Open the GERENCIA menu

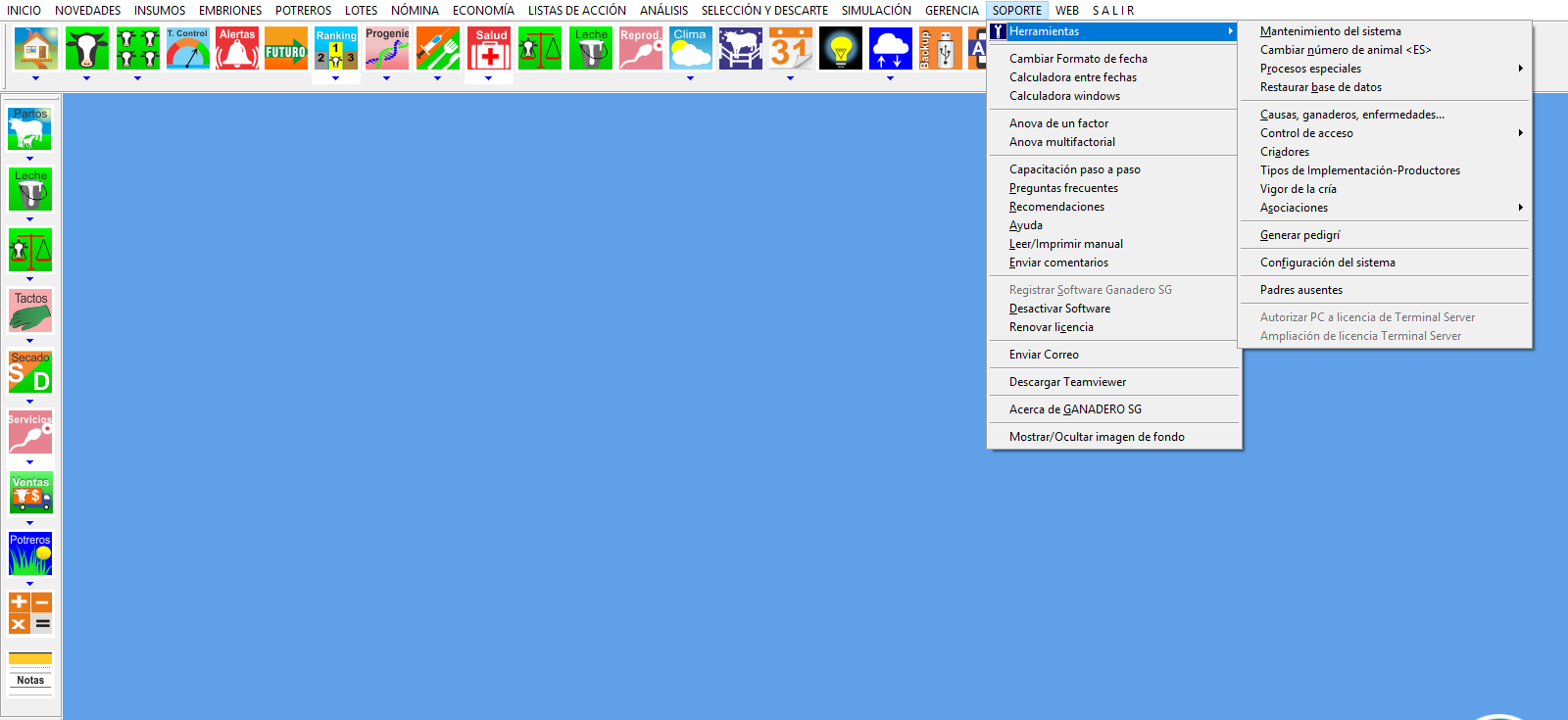pyautogui.click(x=951, y=11)
